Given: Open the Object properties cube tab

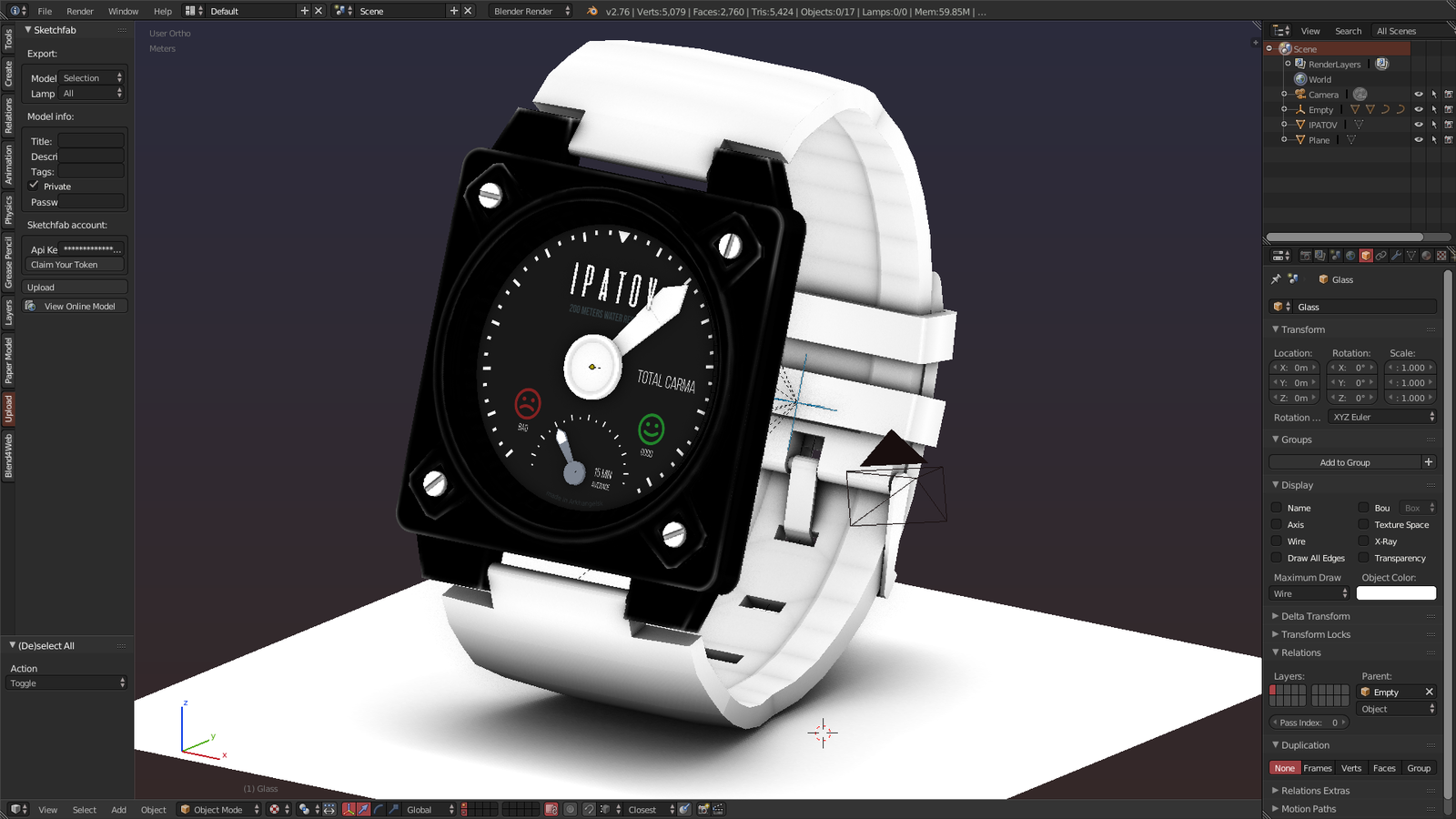Looking at the screenshot, I should [x=1366, y=256].
